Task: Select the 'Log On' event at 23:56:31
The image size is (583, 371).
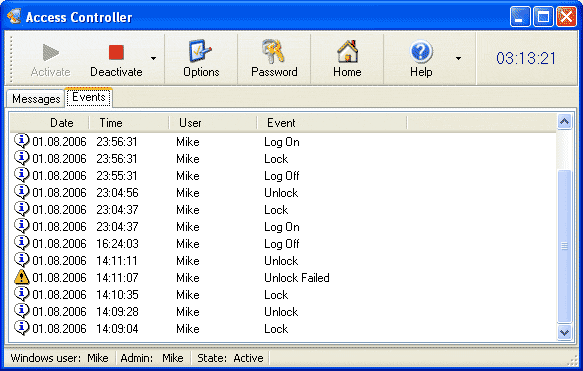Action: [x=282, y=142]
